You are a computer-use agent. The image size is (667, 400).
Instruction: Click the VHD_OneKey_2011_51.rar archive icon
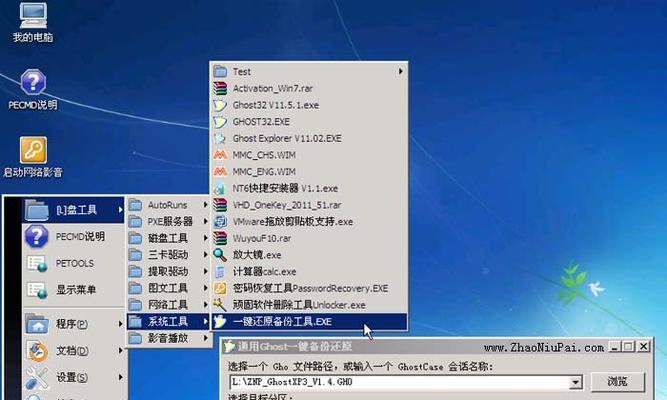pyautogui.click(x=220, y=205)
